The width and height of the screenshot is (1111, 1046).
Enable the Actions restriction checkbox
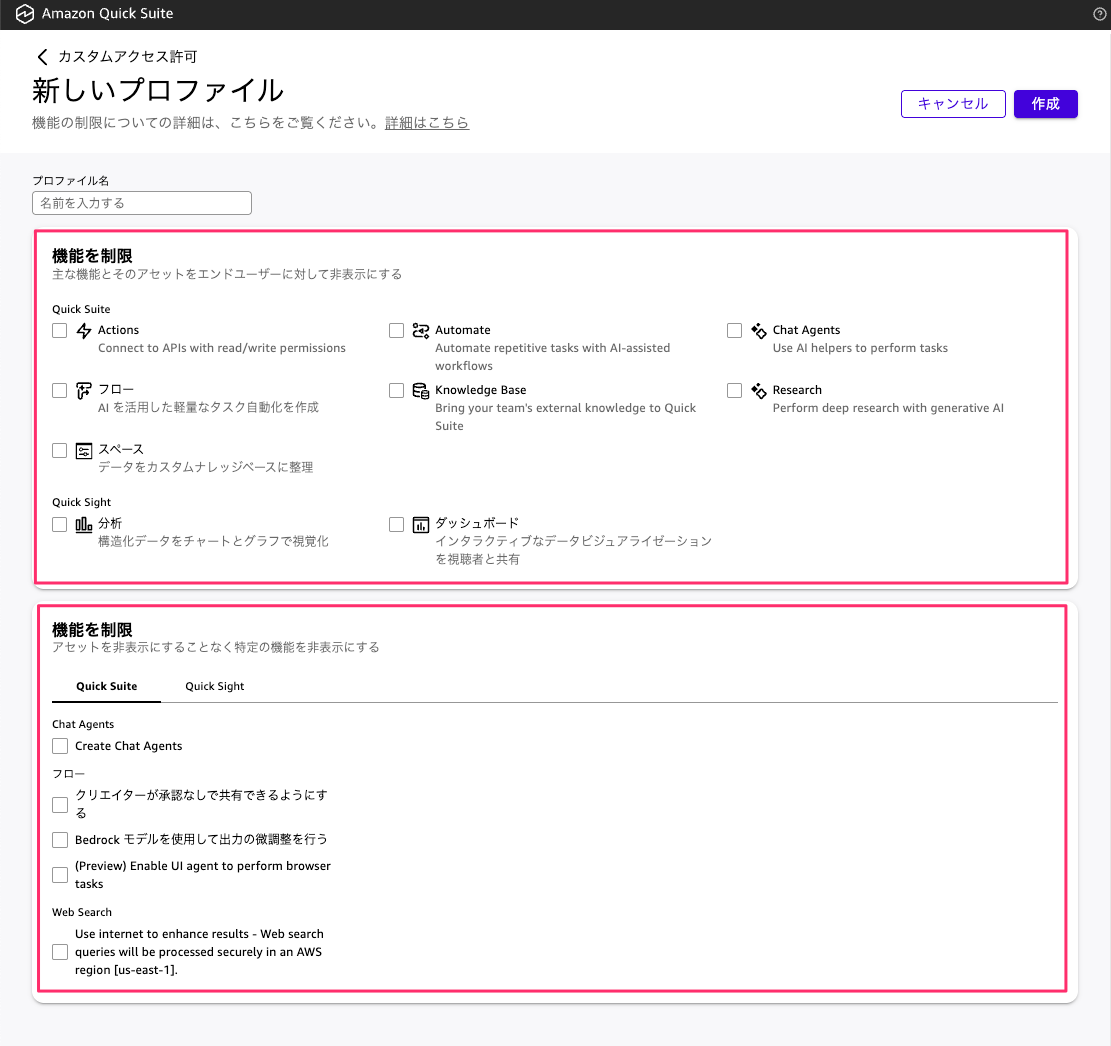(60, 331)
